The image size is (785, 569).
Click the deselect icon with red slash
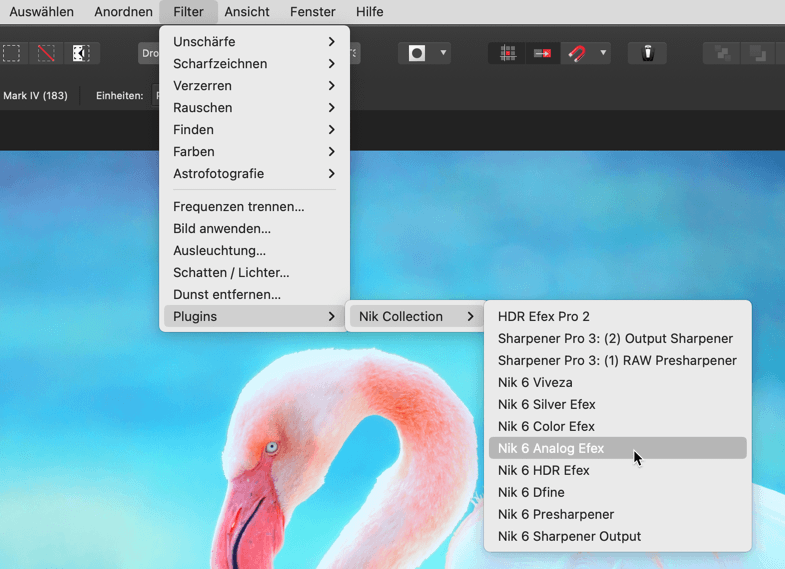(46, 53)
